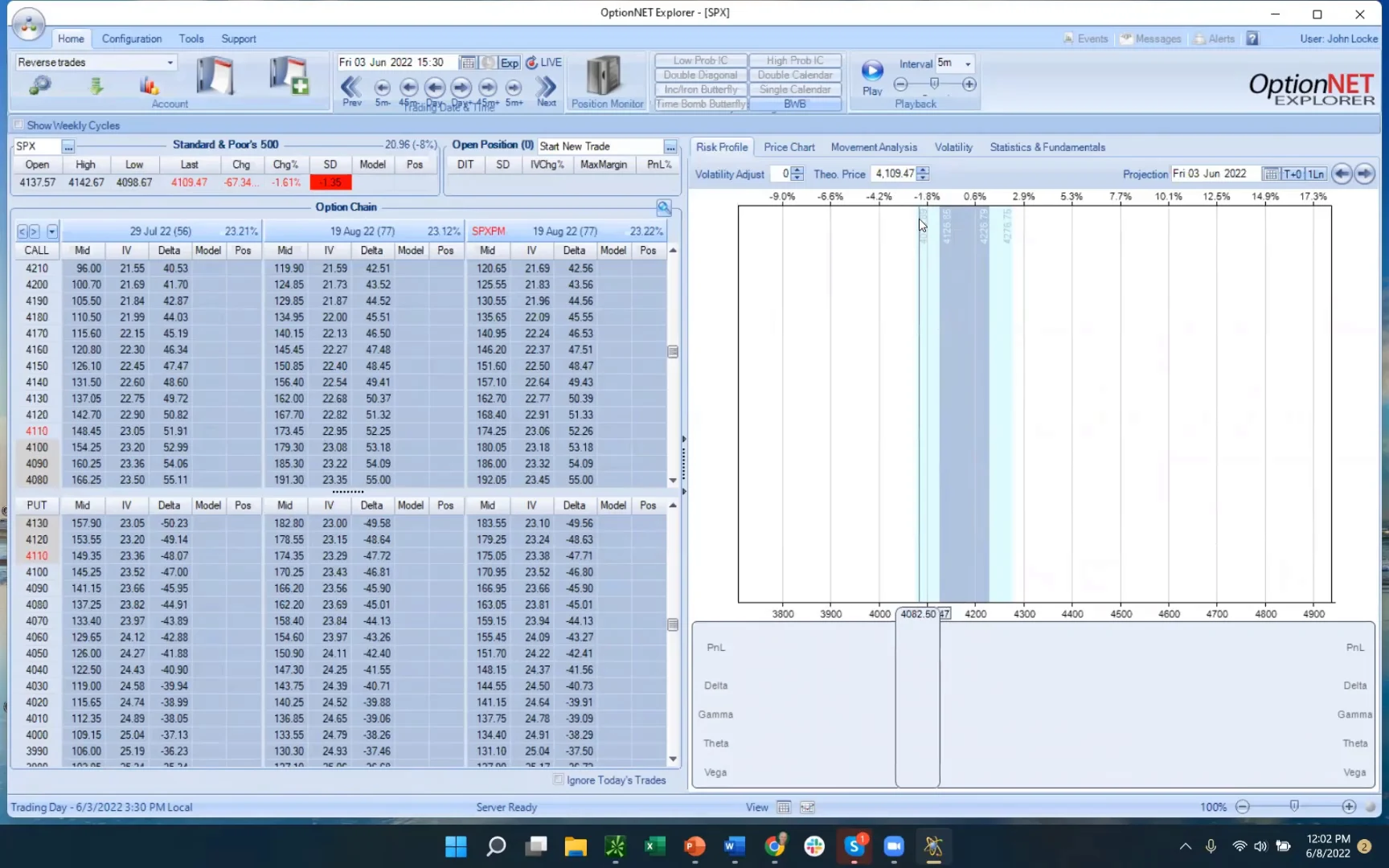The image size is (1389, 868).
Task: Open the expiration selector dropdown arrow
Action: point(52,231)
